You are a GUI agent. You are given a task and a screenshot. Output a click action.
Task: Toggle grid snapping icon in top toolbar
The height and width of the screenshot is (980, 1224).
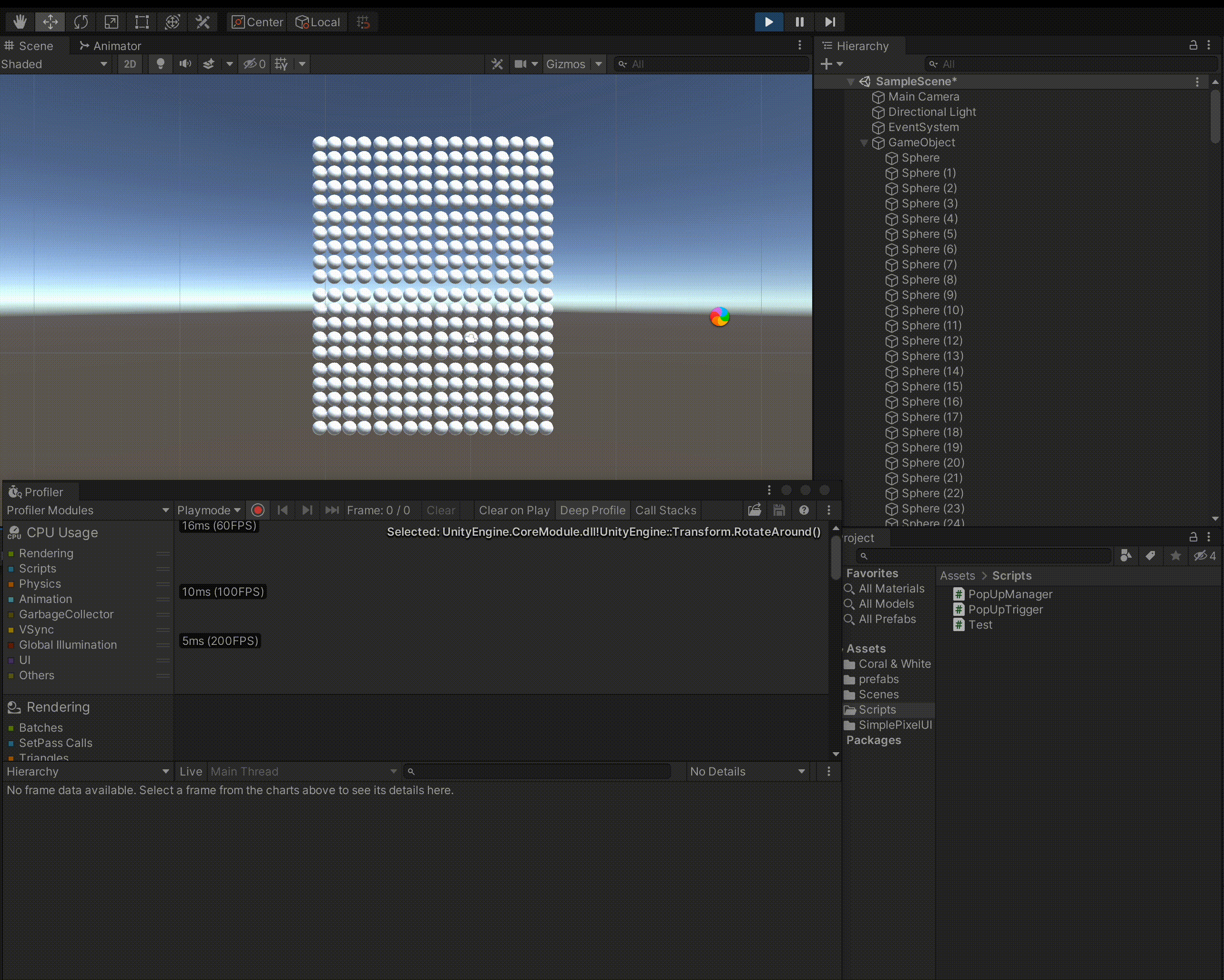[363, 22]
